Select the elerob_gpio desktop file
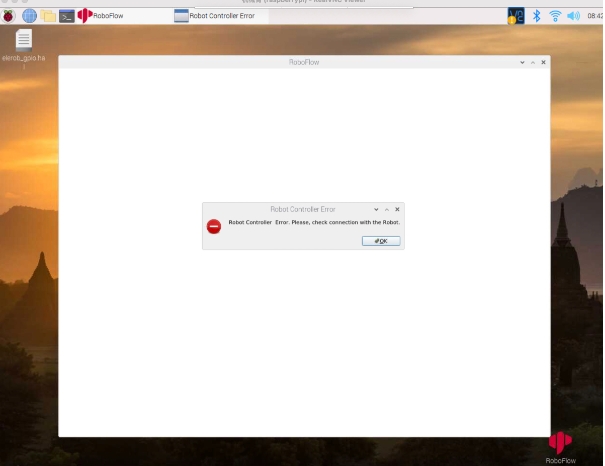 (x=24, y=48)
